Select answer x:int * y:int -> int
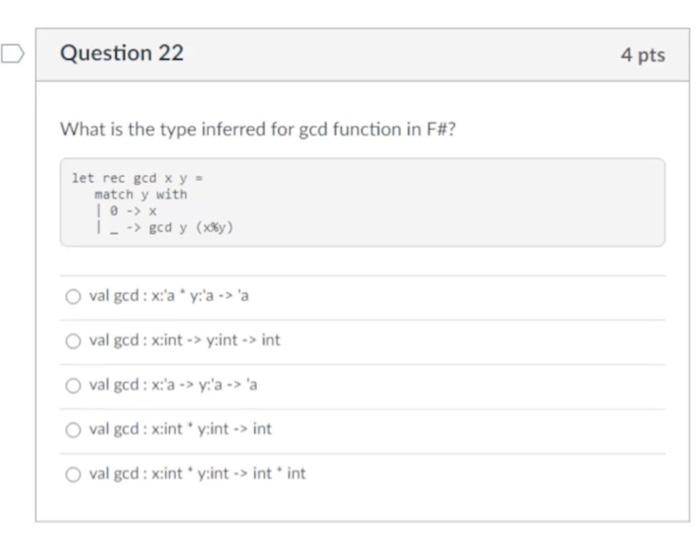Image resolution: width=700 pixels, height=560 pixels. pos(73,430)
